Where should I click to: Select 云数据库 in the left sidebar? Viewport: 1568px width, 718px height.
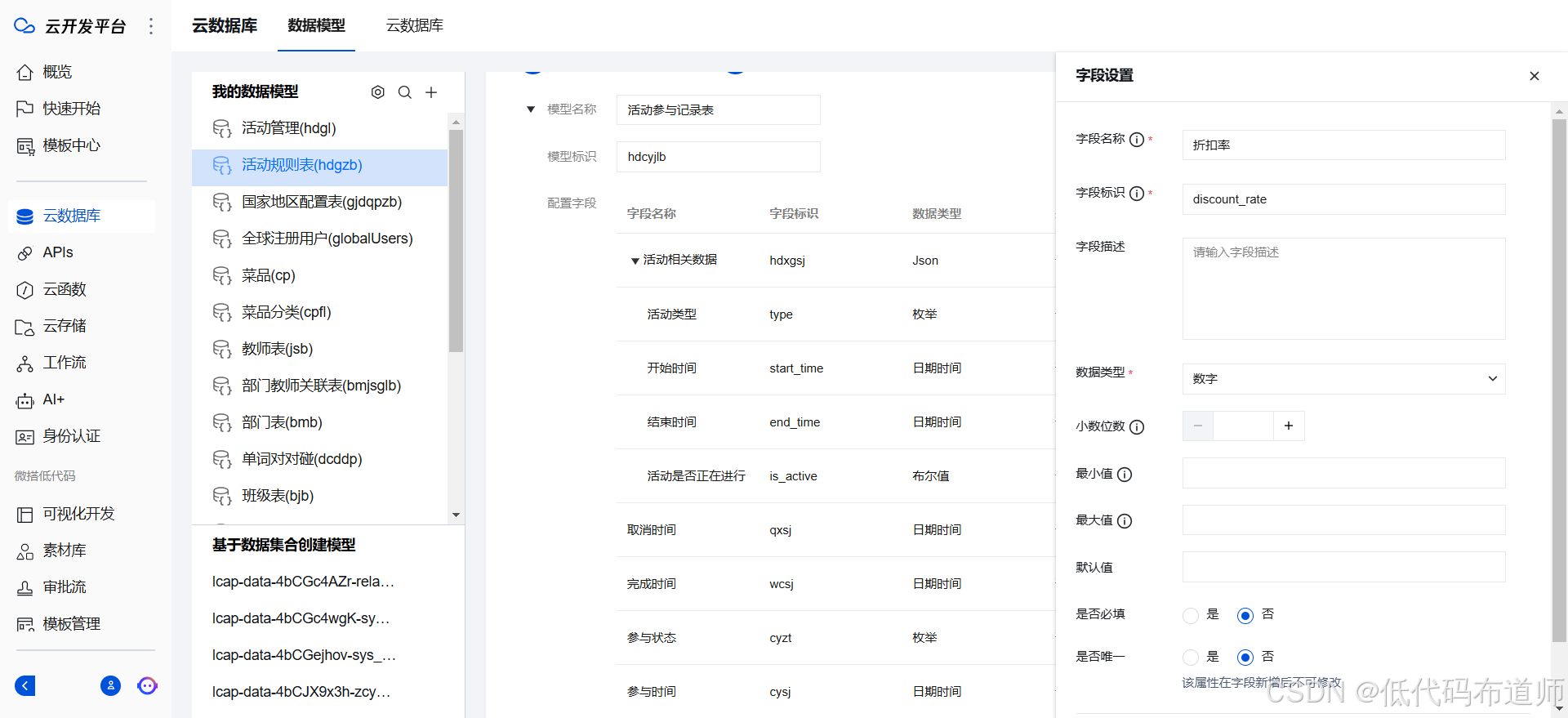82,216
